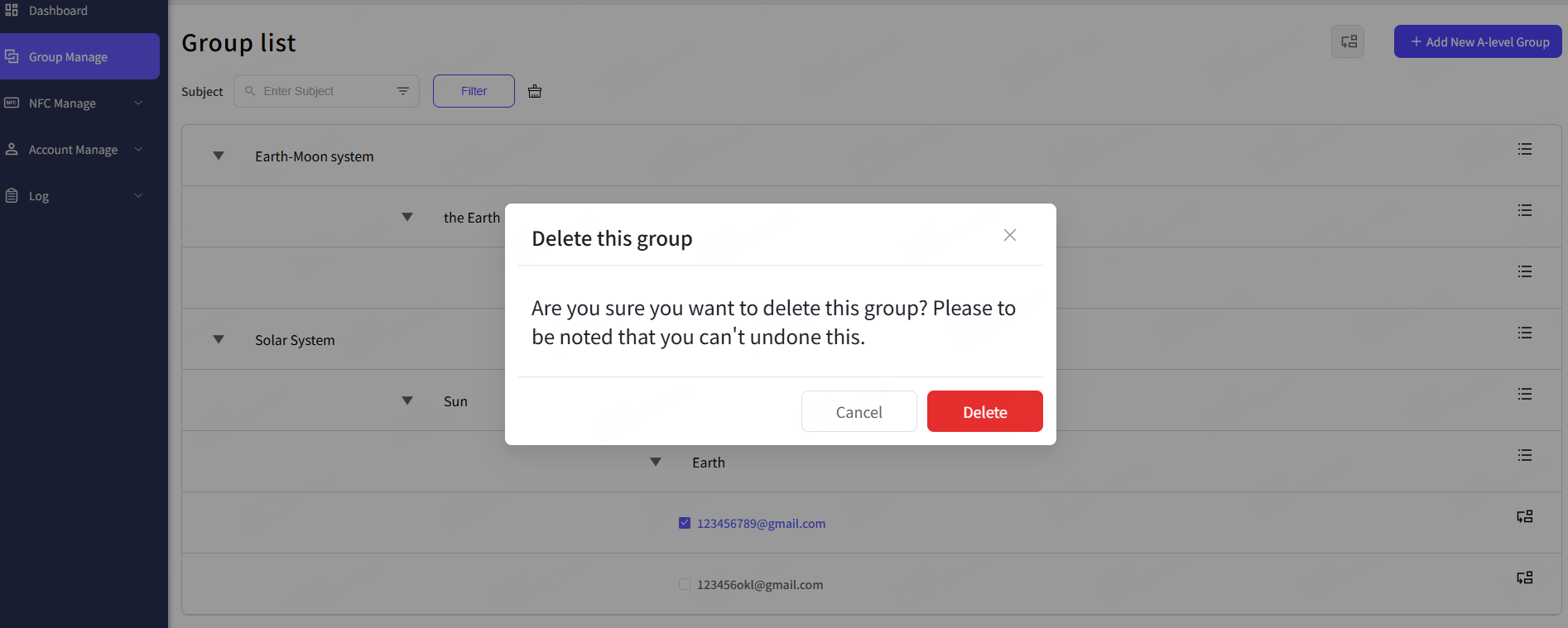This screenshot has width=1568, height=628.
Task: Close the Delete this group dialog
Action: (1009, 235)
